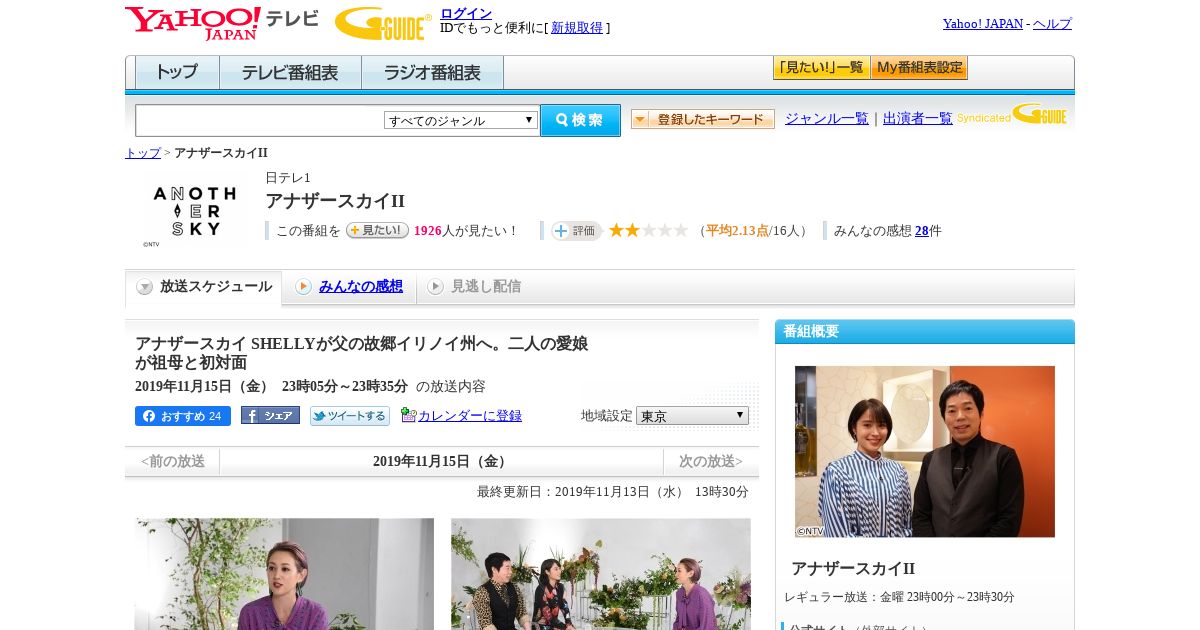Click the アナザースカイII title in sidebar
The height and width of the screenshot is (630, 1200).
pos(853,569)
